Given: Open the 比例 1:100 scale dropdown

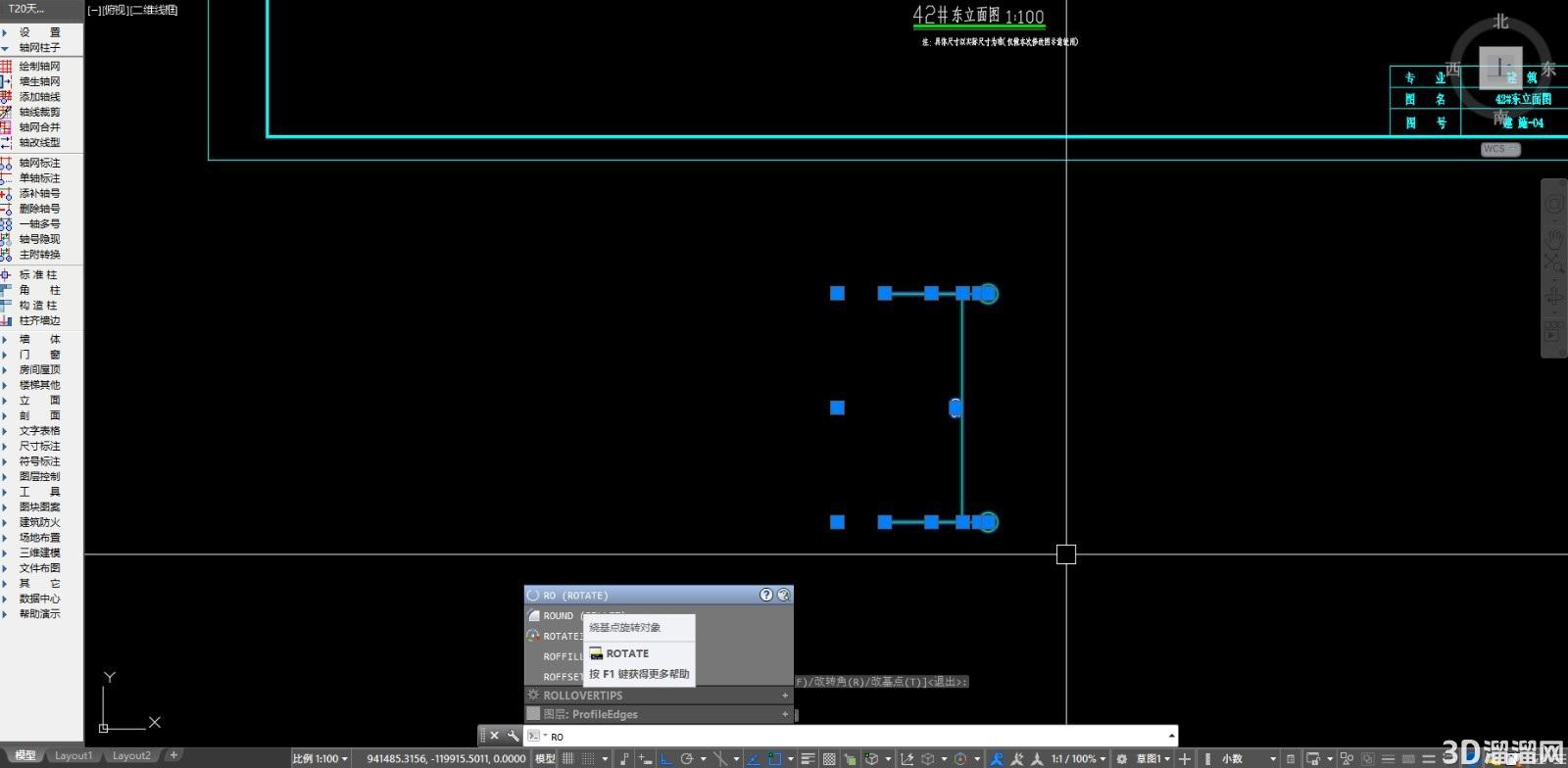Looking at the screenshot, I should pyautogui.click(x=319, y=758).
